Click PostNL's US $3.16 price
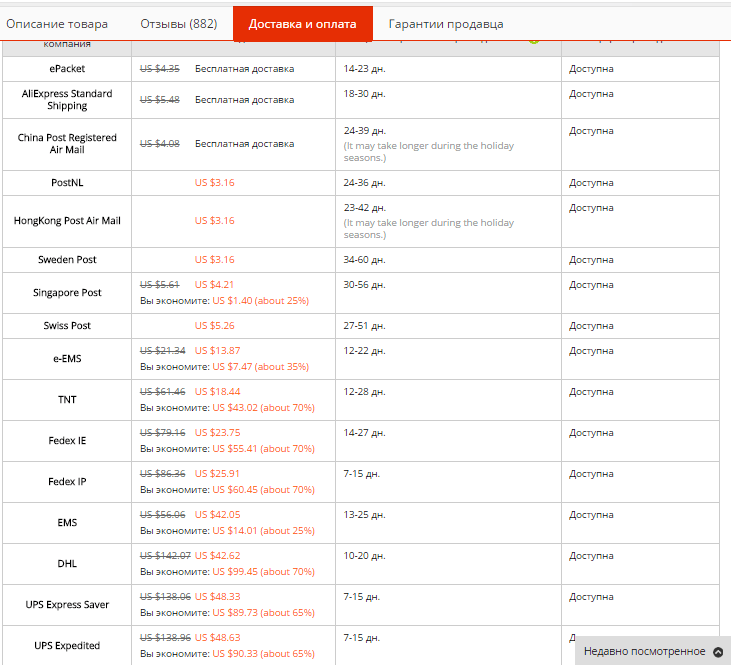The image size is (731, 665). click(x=214, y=183)
